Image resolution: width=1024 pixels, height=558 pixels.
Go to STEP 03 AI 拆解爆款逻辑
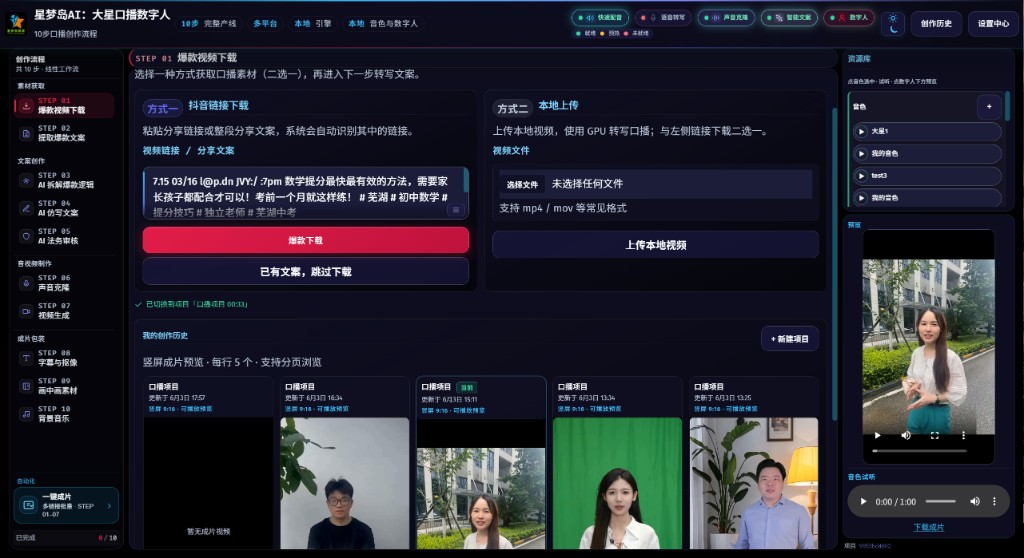(64, 180)
